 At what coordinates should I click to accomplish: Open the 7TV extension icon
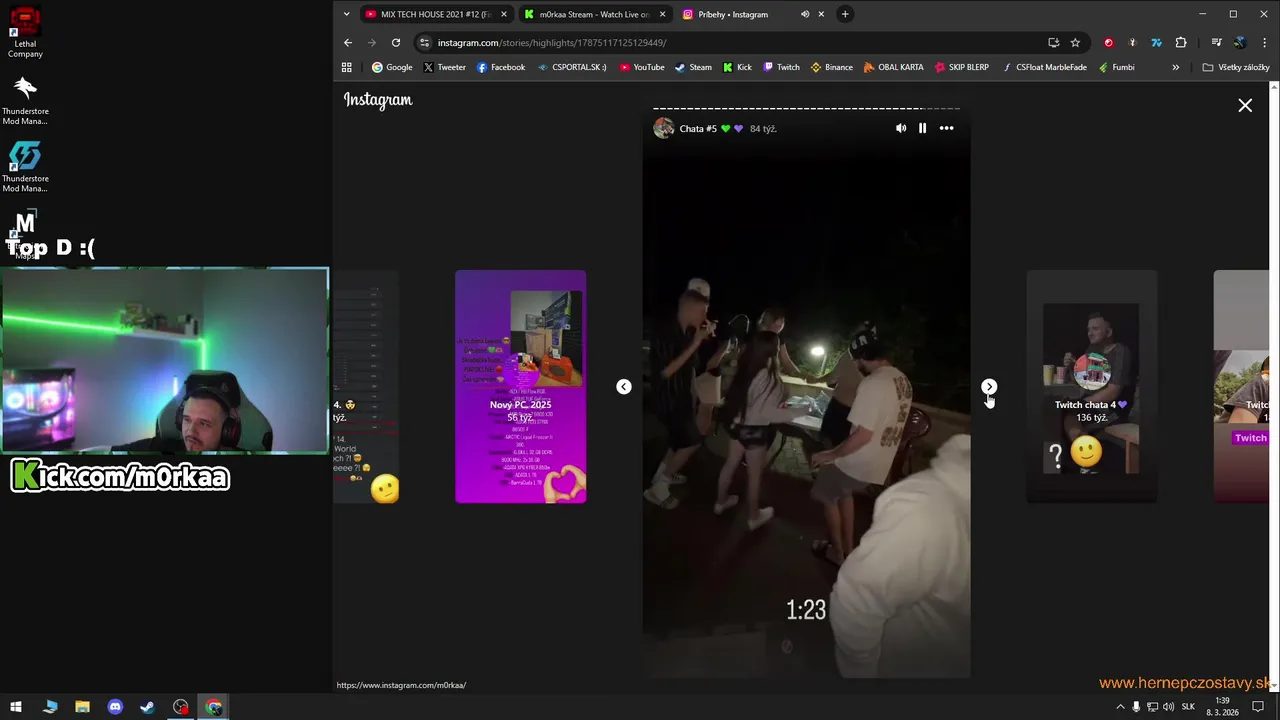[1156, 42]
